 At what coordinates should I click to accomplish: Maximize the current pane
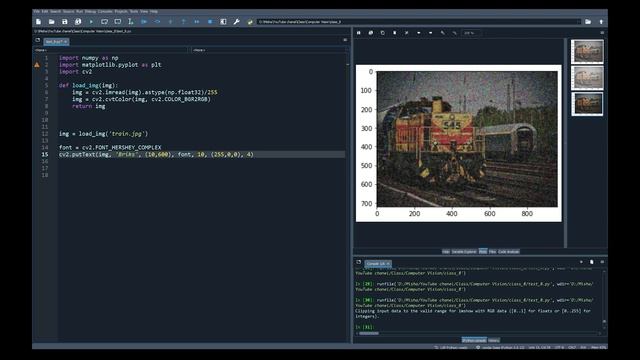click(223, 22)
